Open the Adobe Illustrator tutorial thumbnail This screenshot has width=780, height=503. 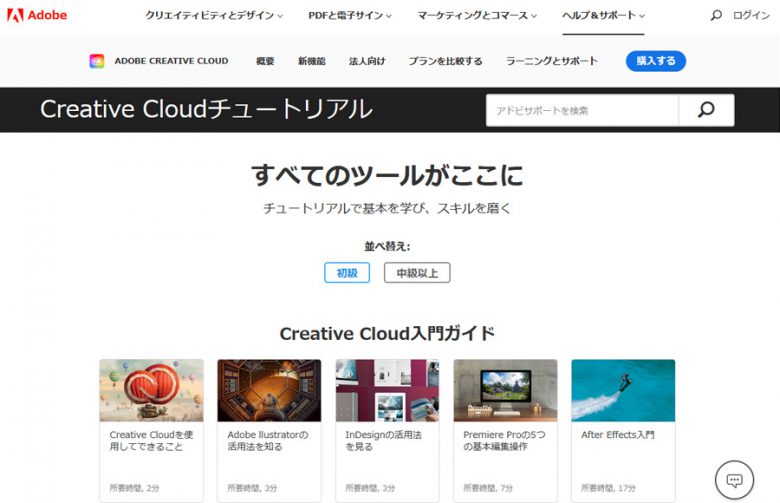click(x=269, y=391)
